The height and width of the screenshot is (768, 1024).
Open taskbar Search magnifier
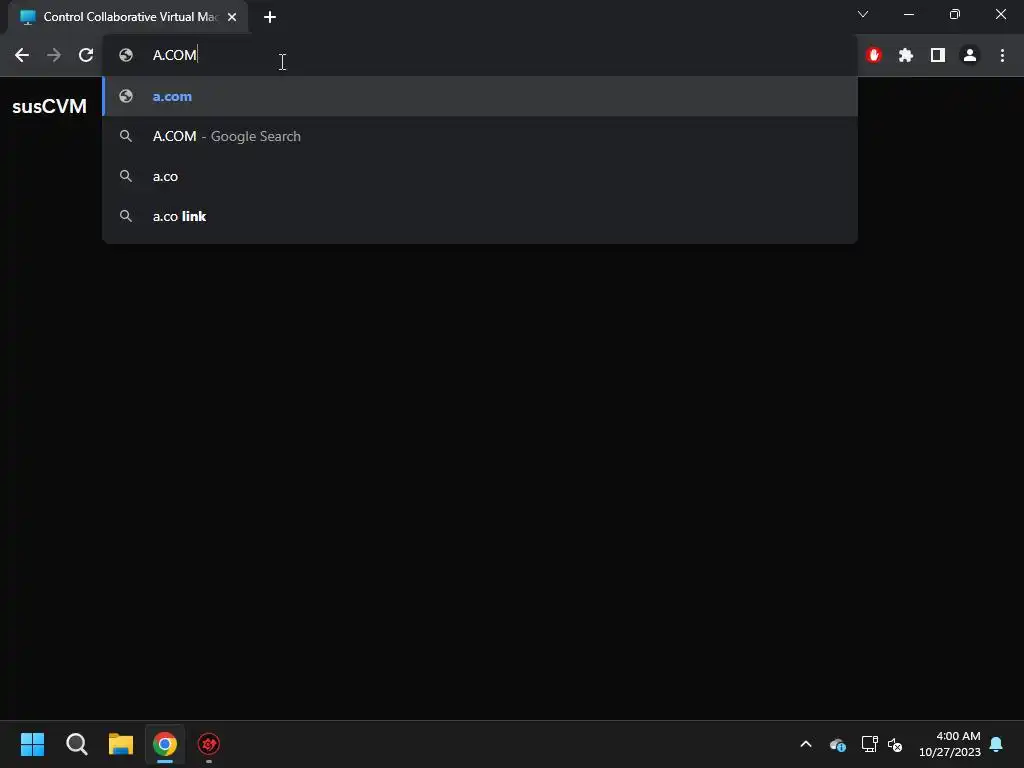point(76,744)
